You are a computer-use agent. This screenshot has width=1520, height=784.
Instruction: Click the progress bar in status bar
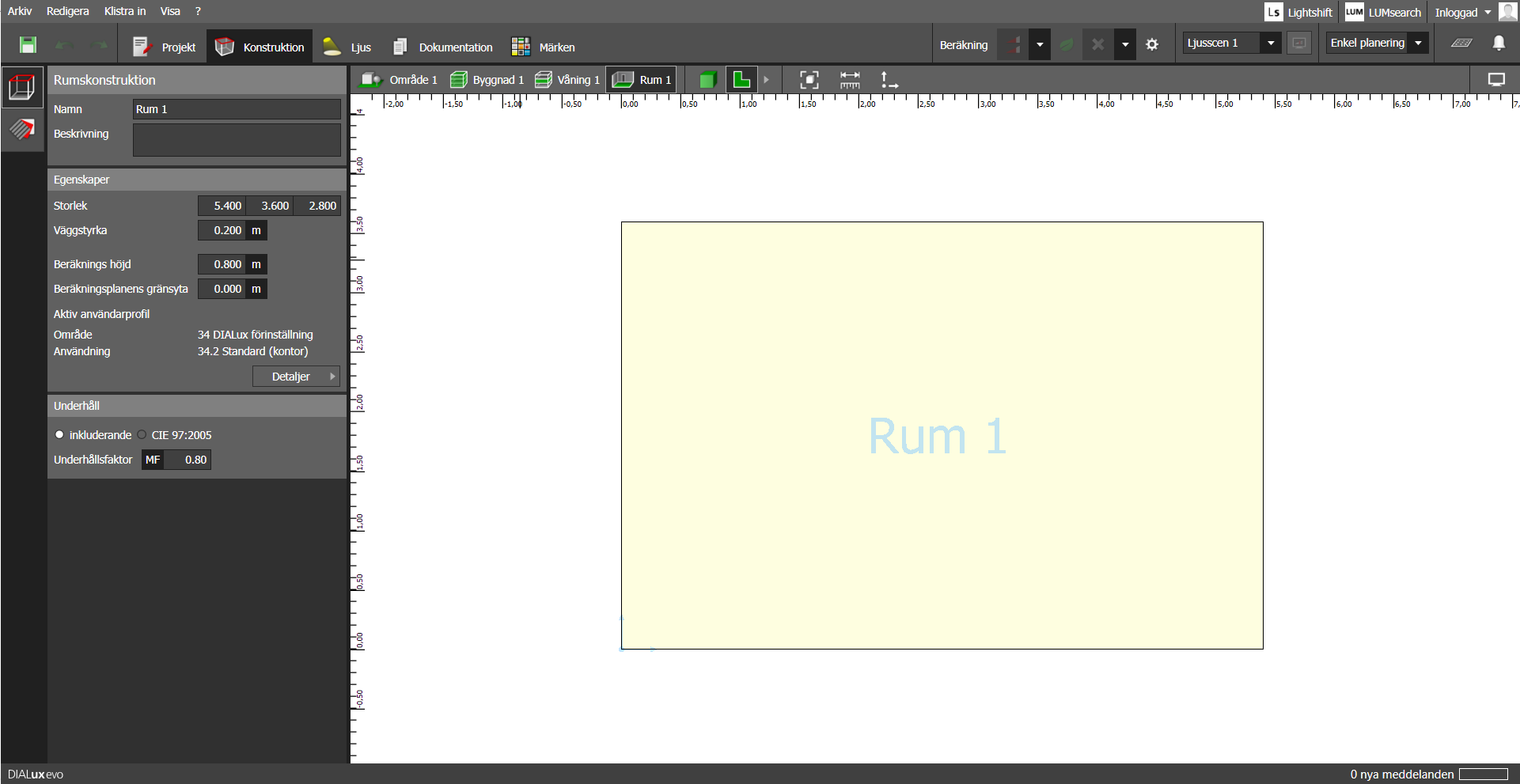1484,775
